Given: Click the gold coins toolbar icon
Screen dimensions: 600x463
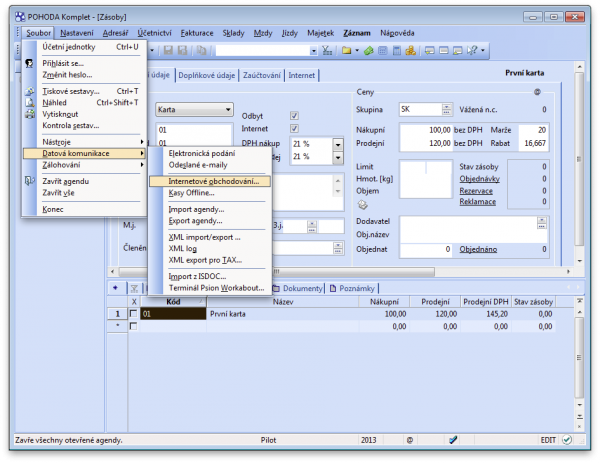Looking at the screenshot, I should click(x=411, y=50).
